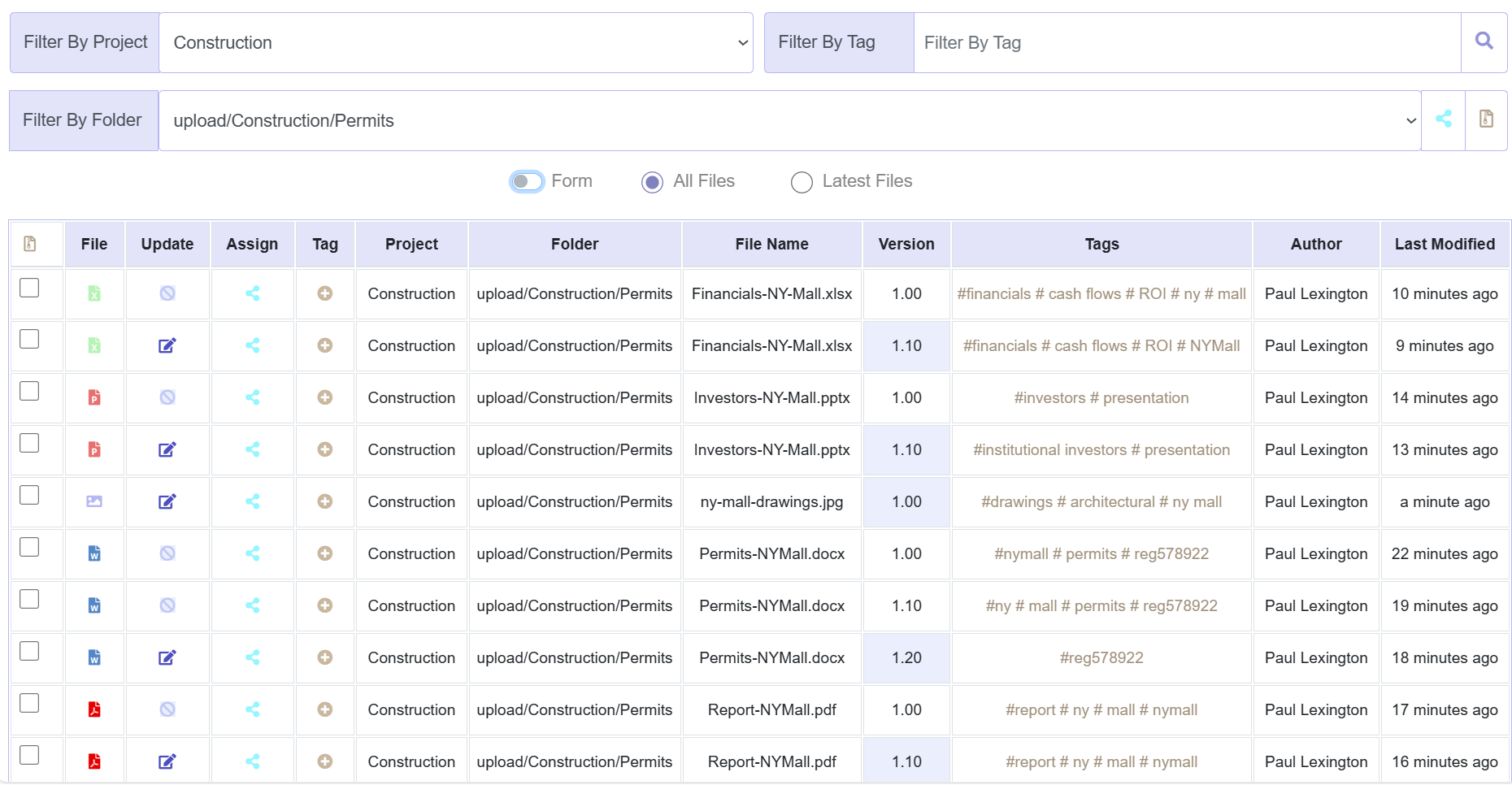
Task: Click edit icon for Financials-NY-Mall.xlsx version 1.10
Action: point(167,345)
